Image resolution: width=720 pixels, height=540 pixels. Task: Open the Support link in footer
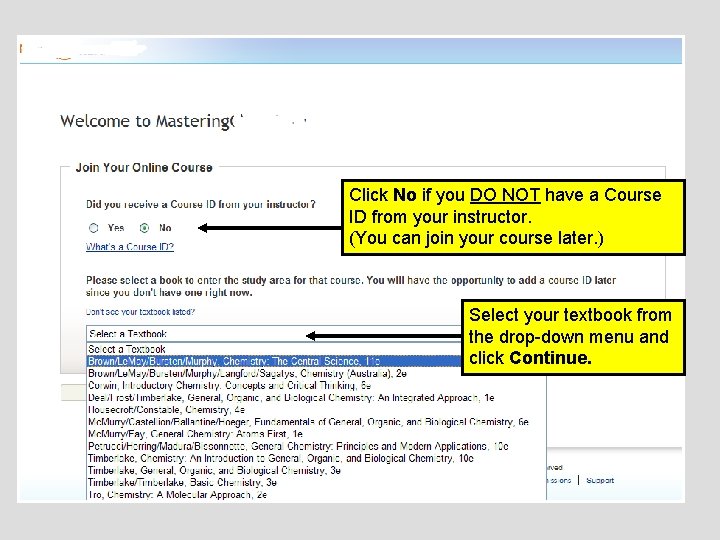tap(600, 480)
